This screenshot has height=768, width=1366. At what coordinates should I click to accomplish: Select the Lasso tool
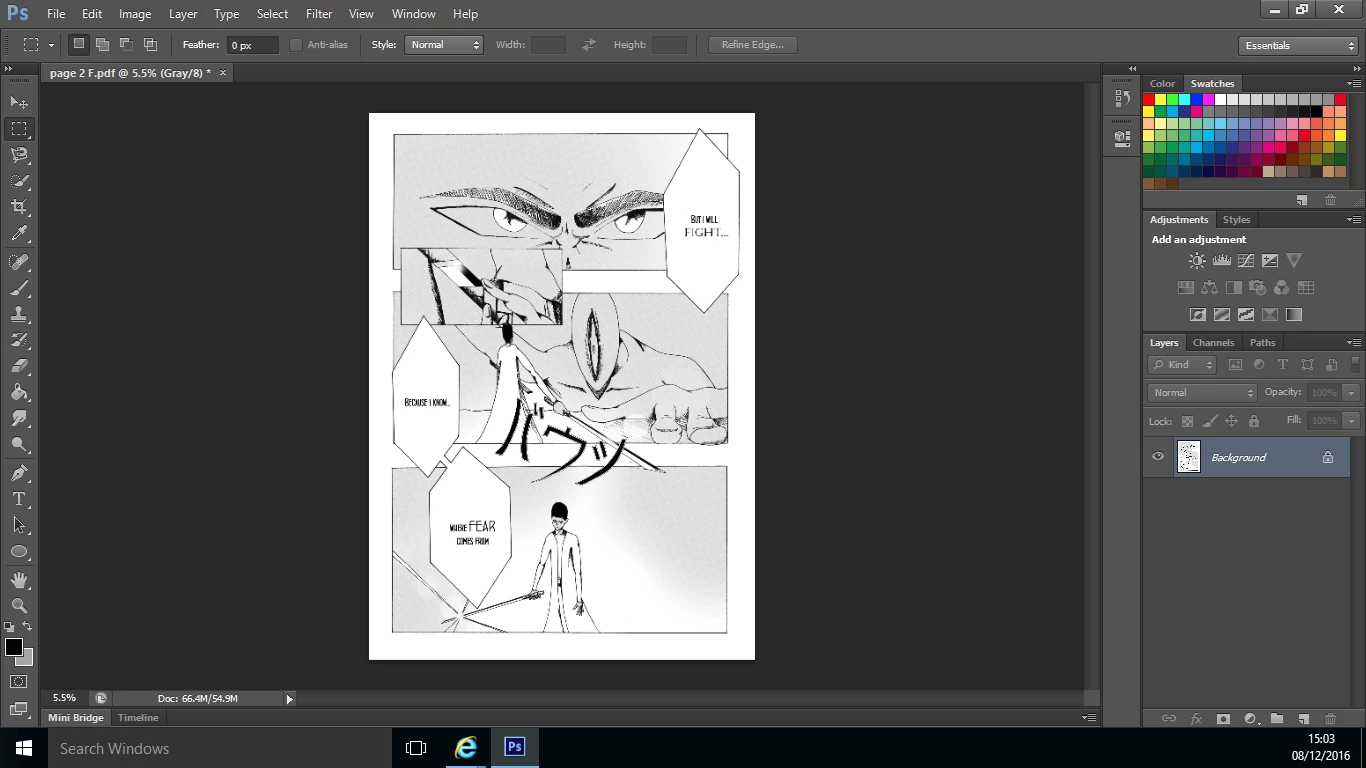click(19, 155)
